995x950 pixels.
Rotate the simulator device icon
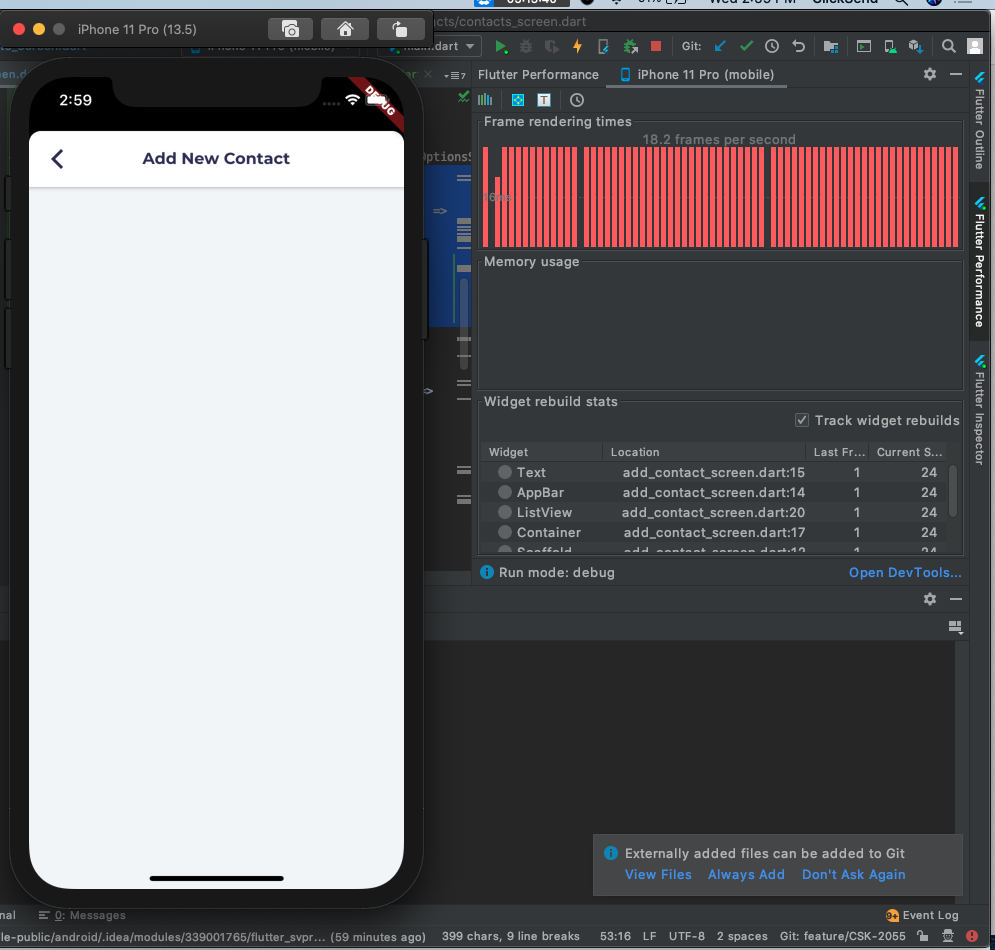pos(400,29)
